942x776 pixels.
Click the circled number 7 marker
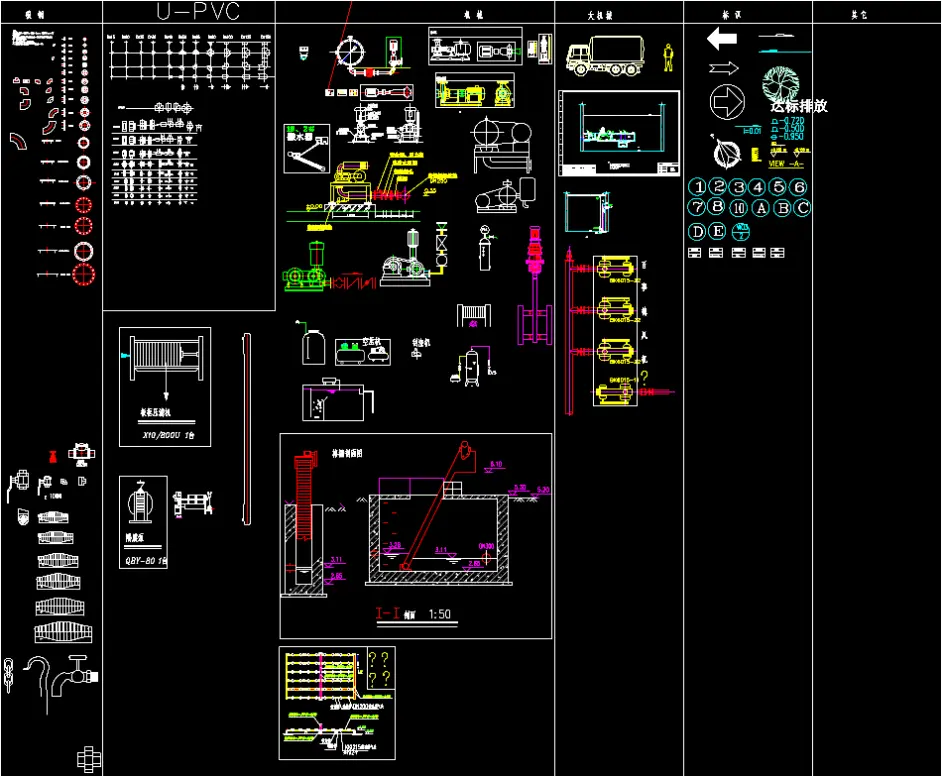coord(697,207)
